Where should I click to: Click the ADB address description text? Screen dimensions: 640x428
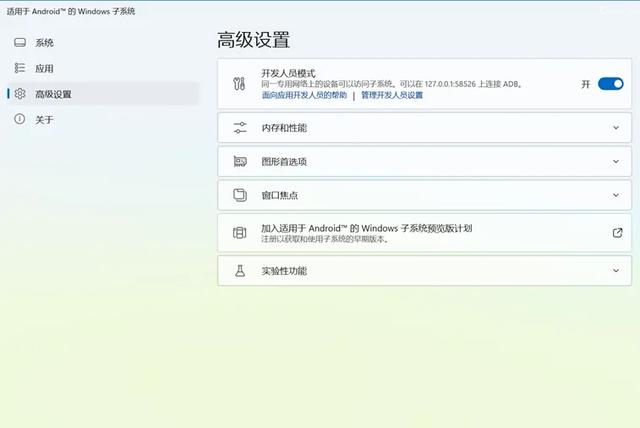click(392, 84)
